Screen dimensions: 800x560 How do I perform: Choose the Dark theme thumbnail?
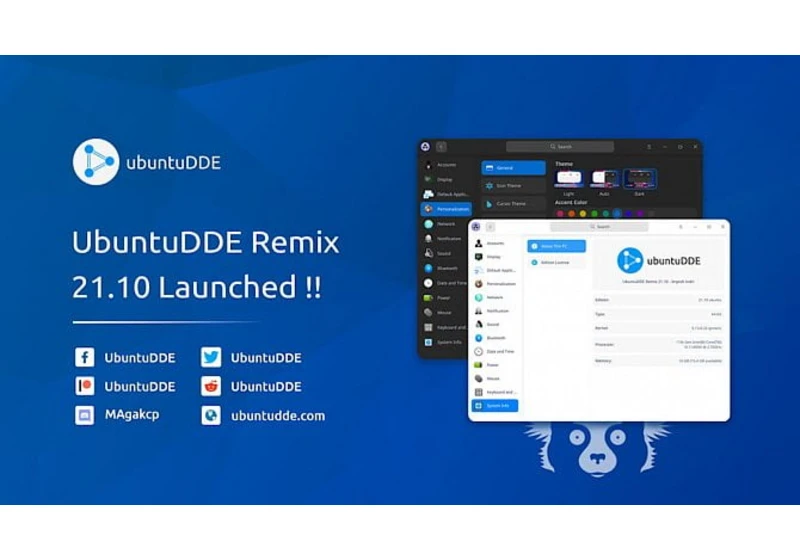[640, 179]
